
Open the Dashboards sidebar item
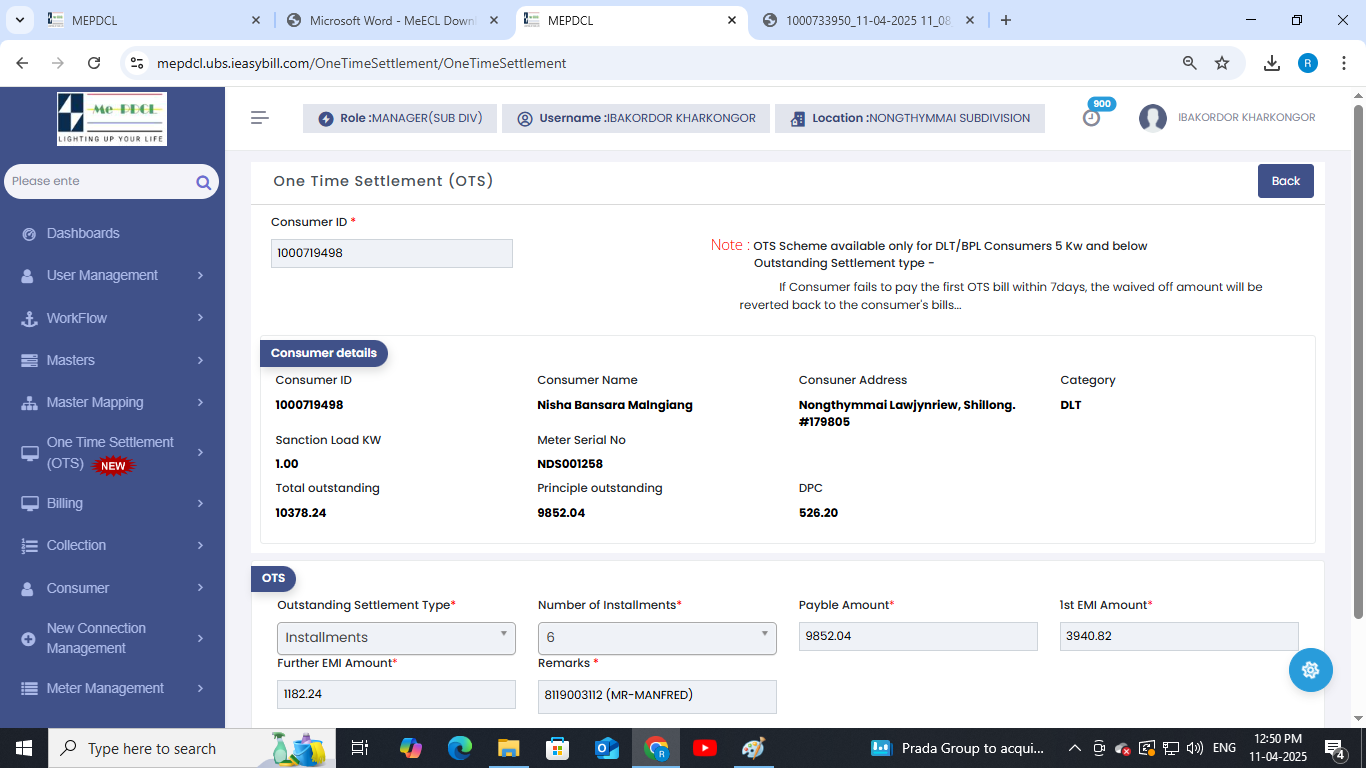[x=112, y=233]
